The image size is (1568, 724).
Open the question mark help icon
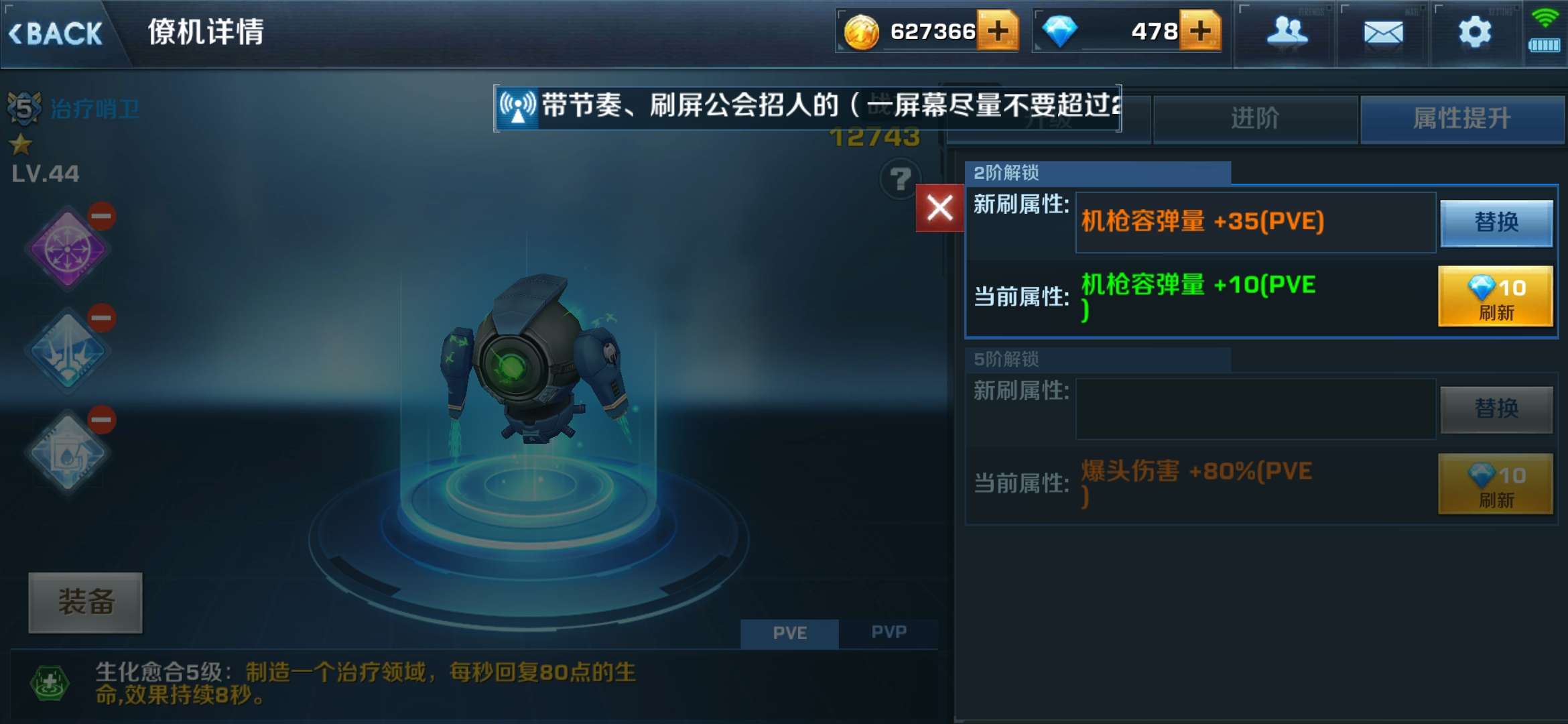pos(900,179)
